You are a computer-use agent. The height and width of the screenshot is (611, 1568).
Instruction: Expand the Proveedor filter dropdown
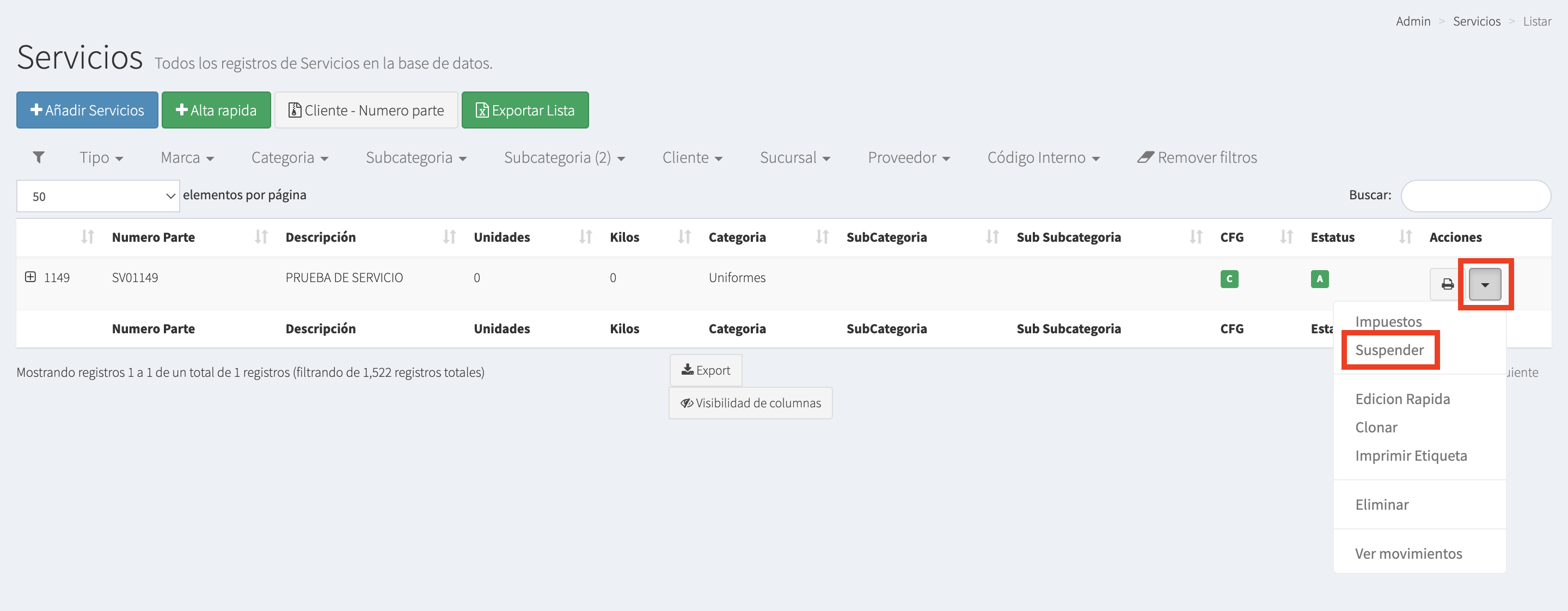point(908,157)
